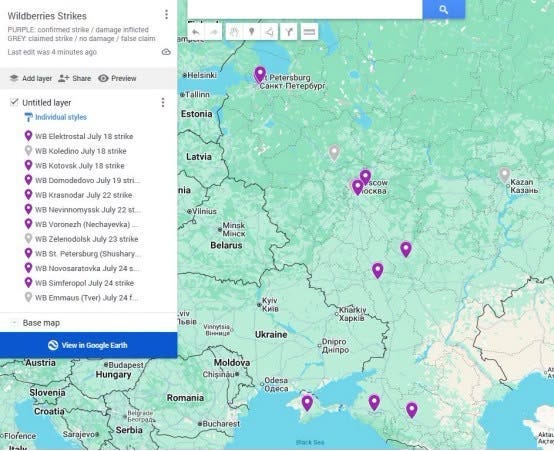Click the PURPLE/GREY legend description text
This screenshot has height=451, width=554.
pyautogui.click(x=81, y=34)
